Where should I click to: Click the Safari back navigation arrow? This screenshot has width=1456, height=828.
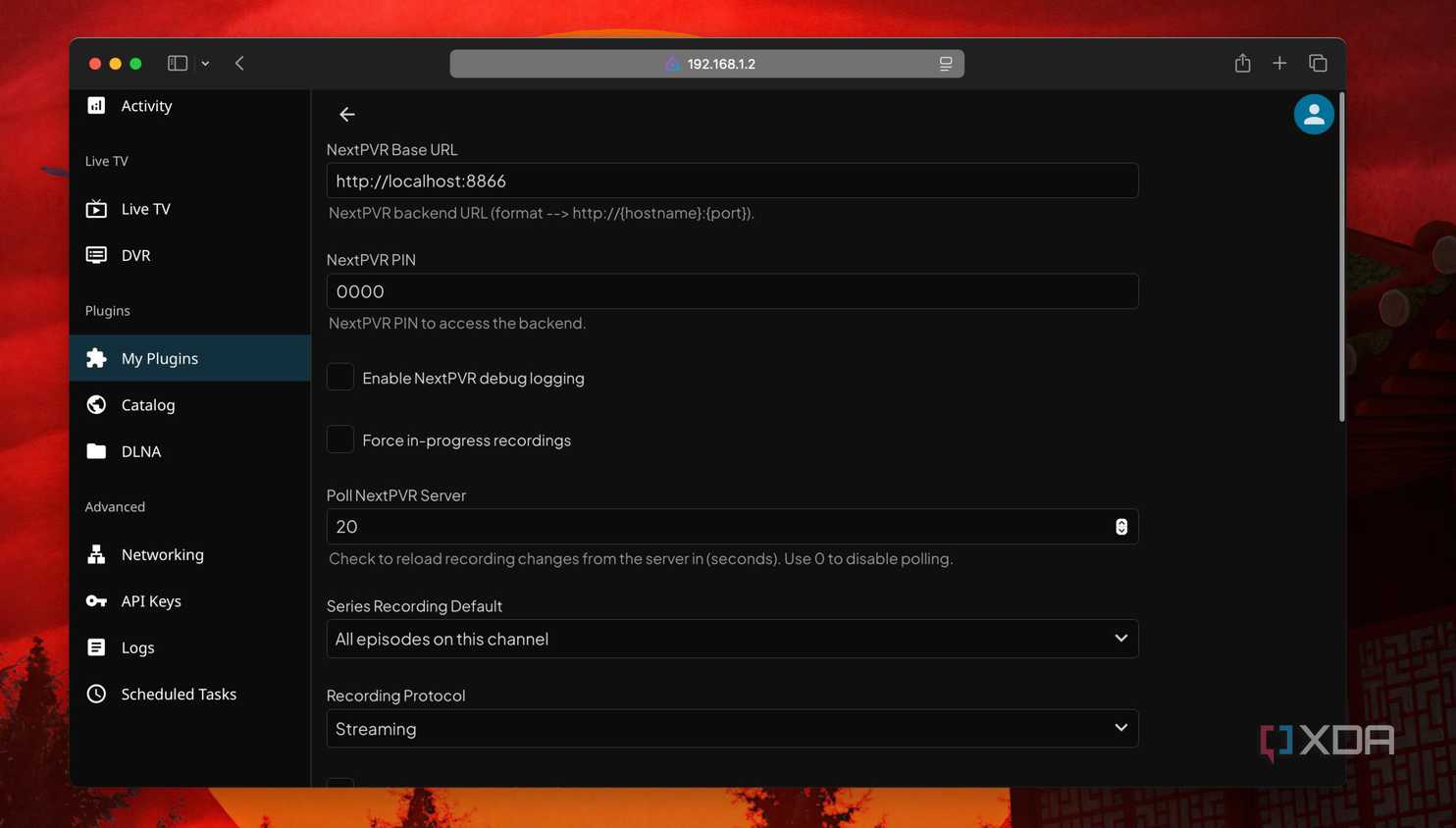239,63
